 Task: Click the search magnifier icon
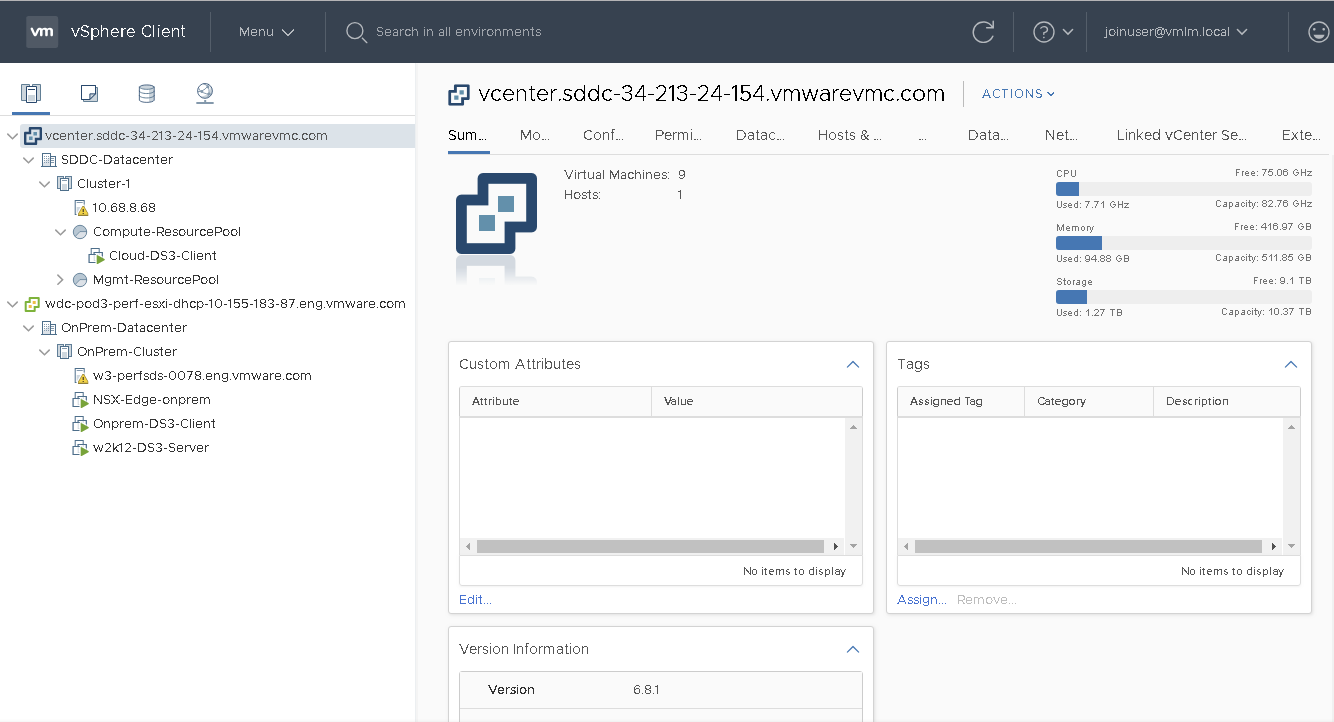[x=356, y=32]
